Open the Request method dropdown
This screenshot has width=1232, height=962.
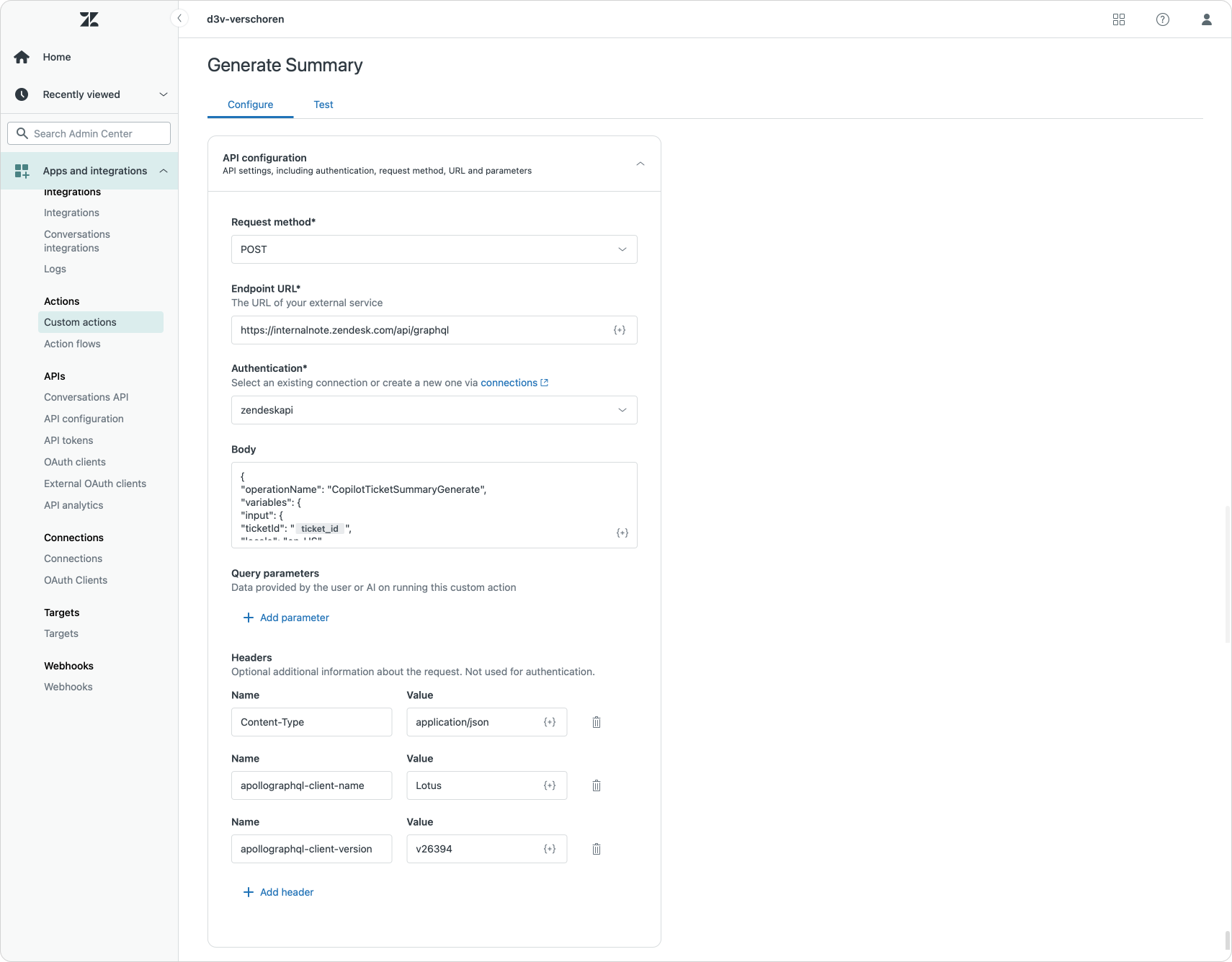click(x=434, y=249)
